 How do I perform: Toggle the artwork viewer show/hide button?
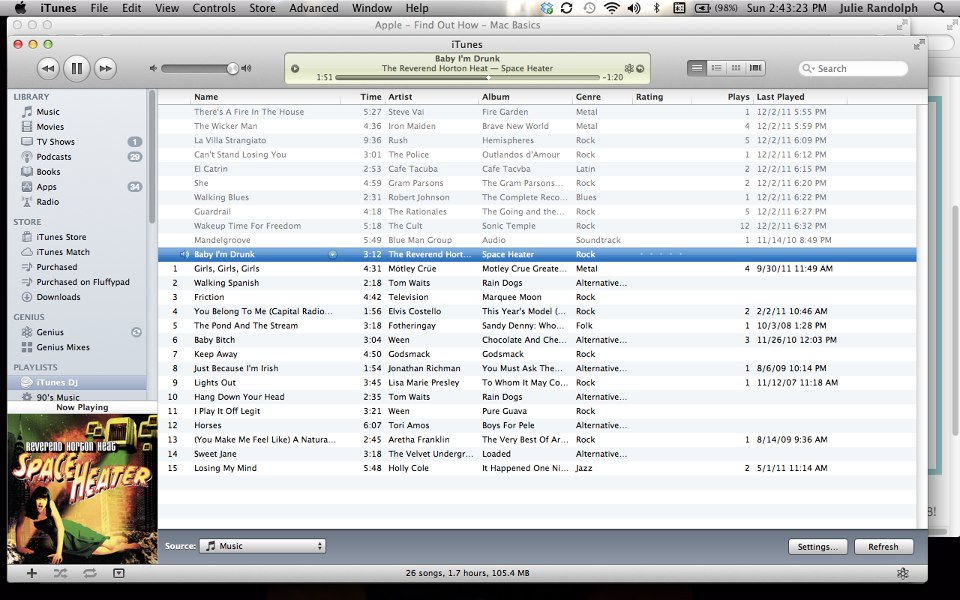(x=119, y=573)
